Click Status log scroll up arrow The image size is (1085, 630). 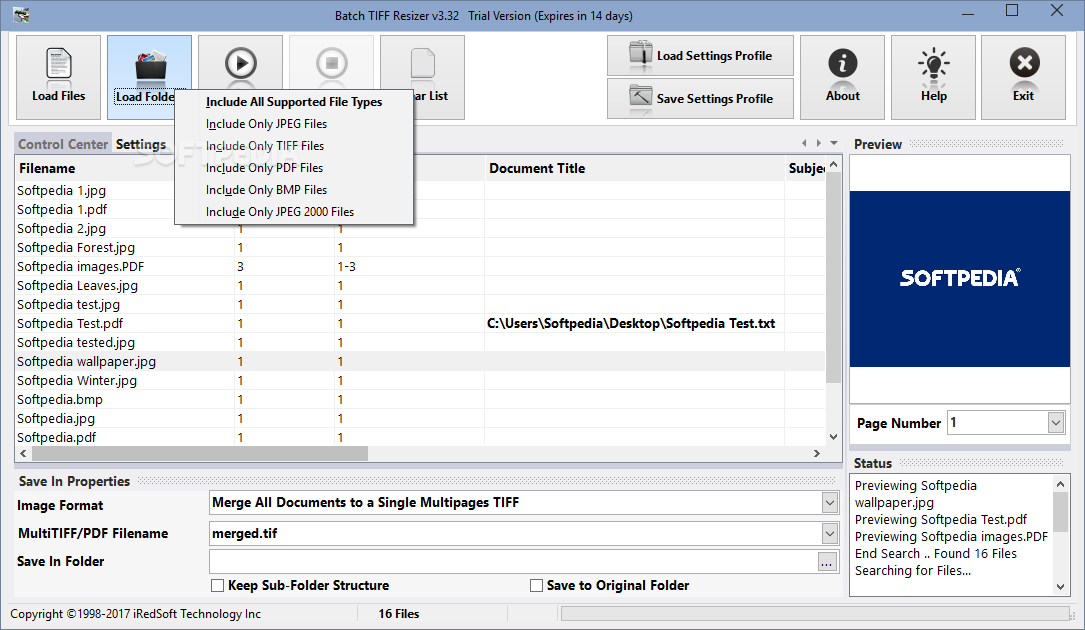coord(1060,483)
